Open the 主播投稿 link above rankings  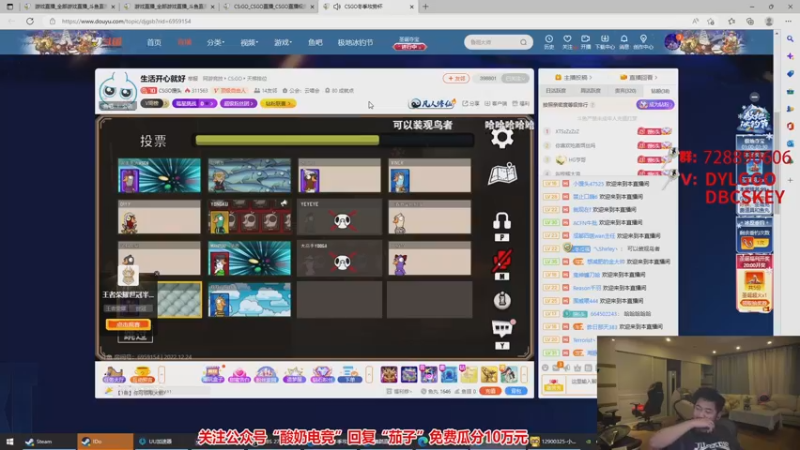[573, 78]
